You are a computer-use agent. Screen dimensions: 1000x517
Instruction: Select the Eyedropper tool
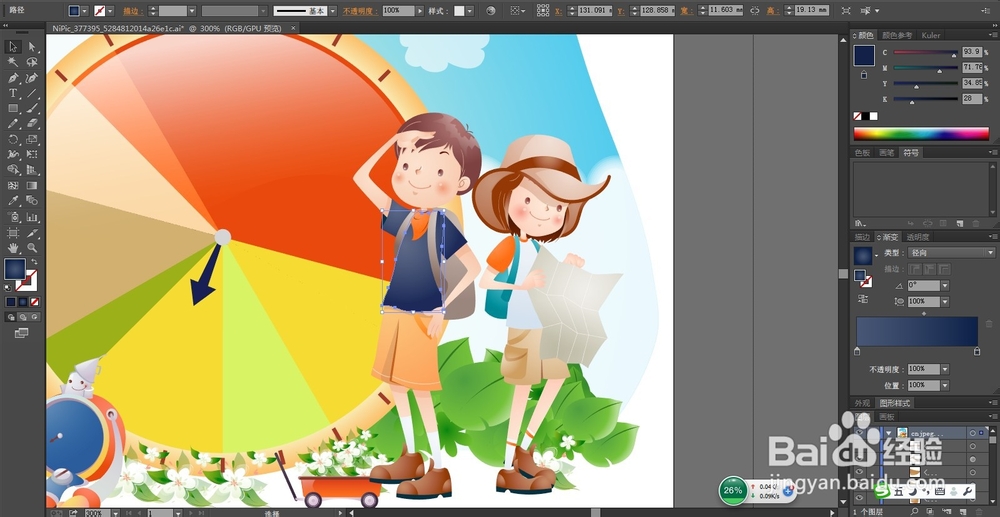click(x=13, y=201)
